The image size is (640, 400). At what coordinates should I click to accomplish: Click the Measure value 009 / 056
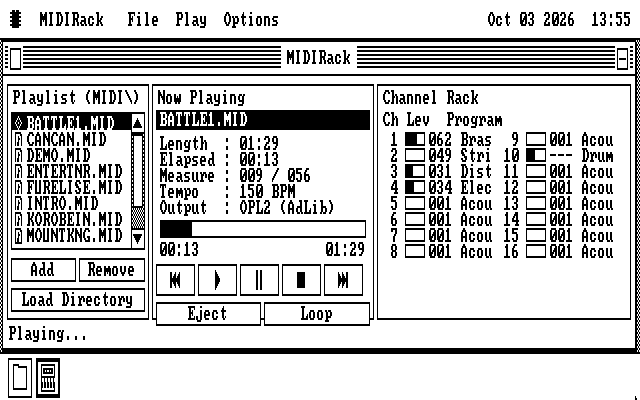tap(275, 176)
